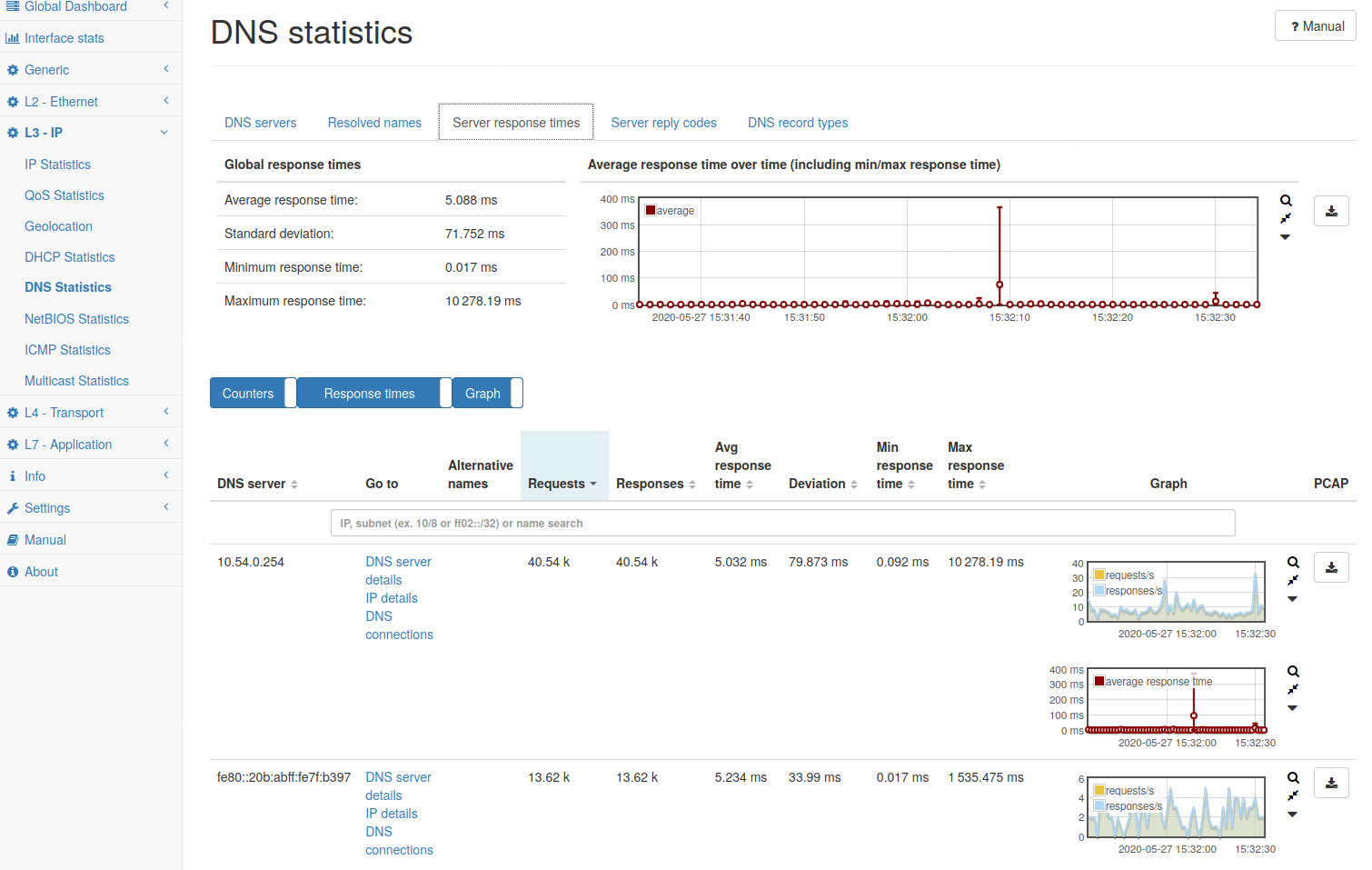The image size is (1372, 870).
Task: Switch to the DNS servers tab
Action: coord(261,123)
